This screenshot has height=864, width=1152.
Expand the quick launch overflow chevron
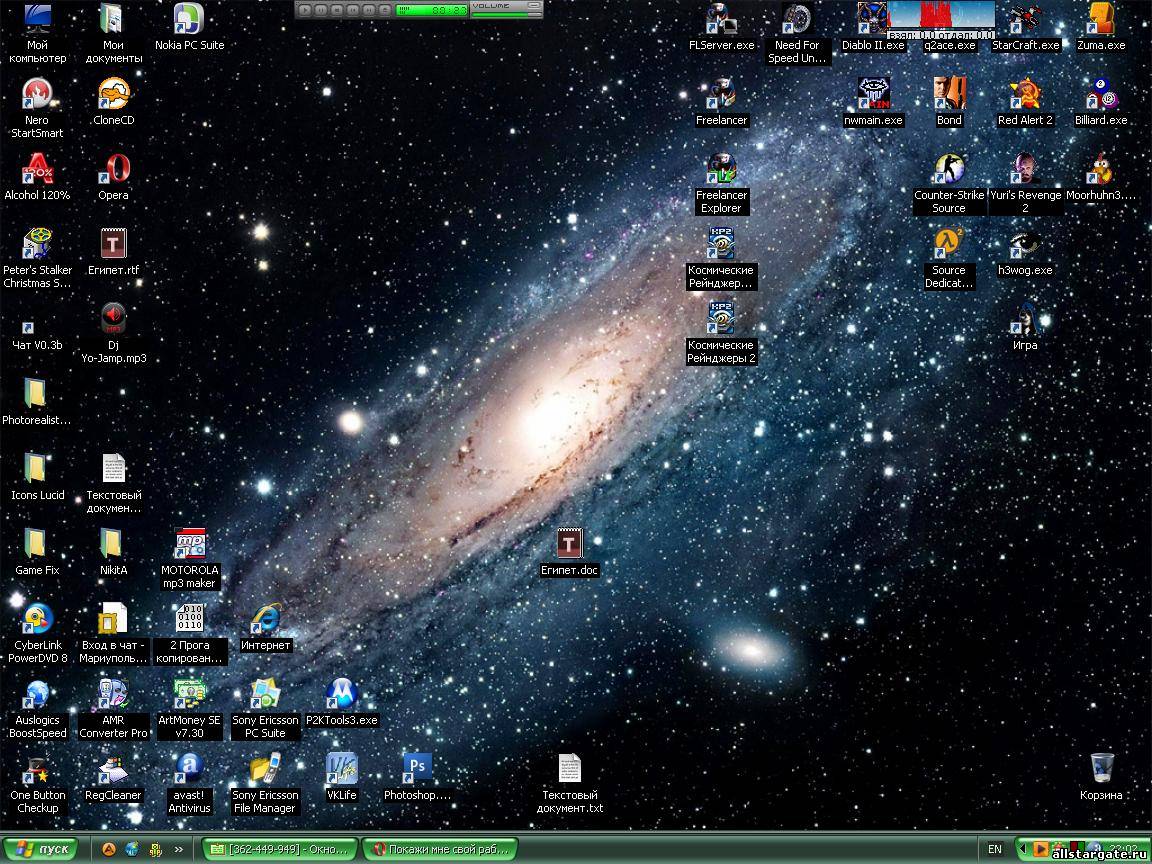179,850
